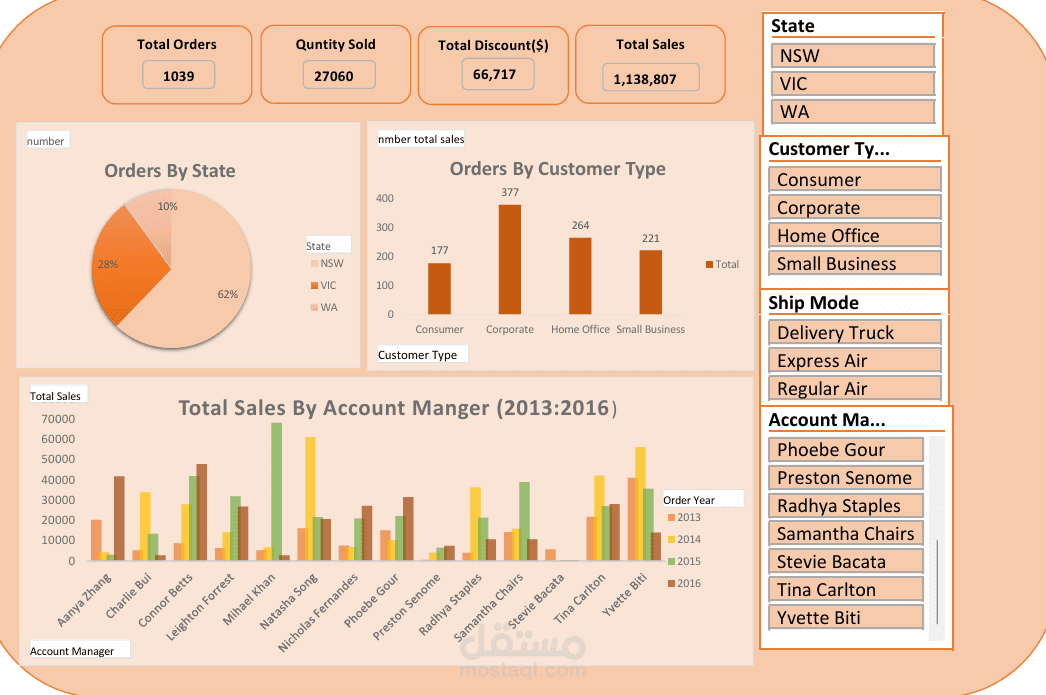Screen dimensions: 1046x695
Task: Click the 'number' value field button
Action: tap(47, 140)
